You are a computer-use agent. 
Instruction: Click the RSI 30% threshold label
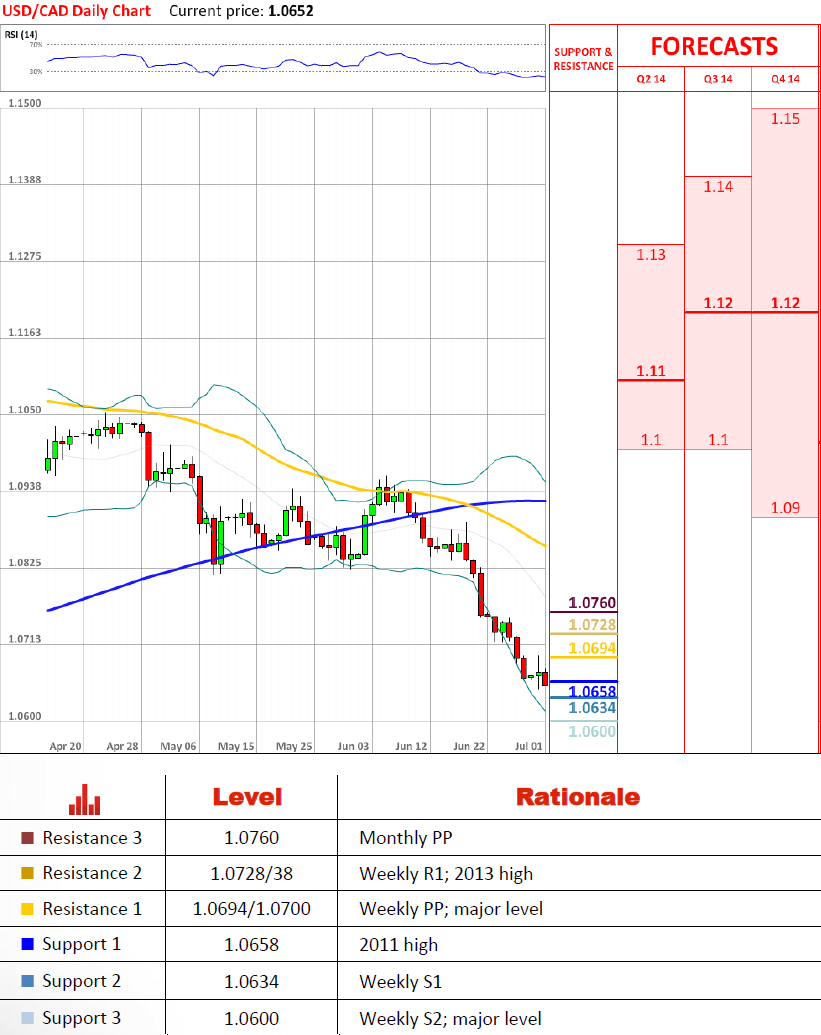36,71
